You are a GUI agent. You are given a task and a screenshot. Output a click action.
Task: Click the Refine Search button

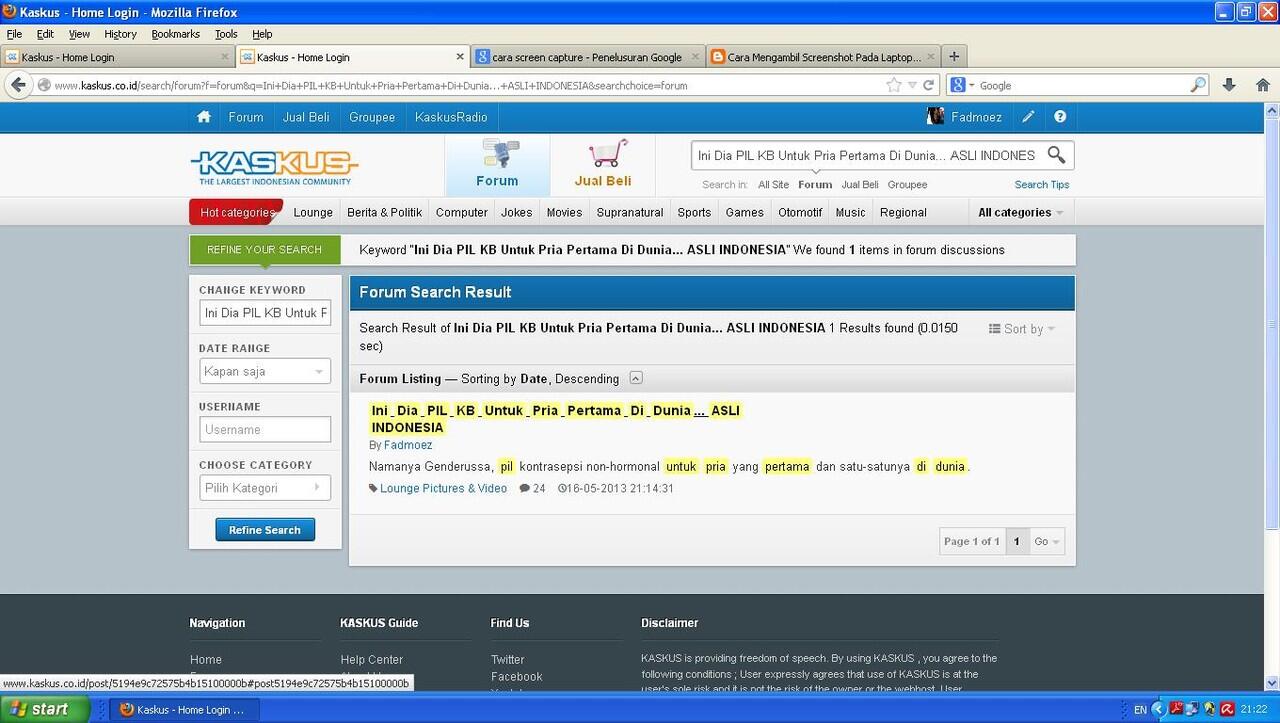[x=265, y=530]
